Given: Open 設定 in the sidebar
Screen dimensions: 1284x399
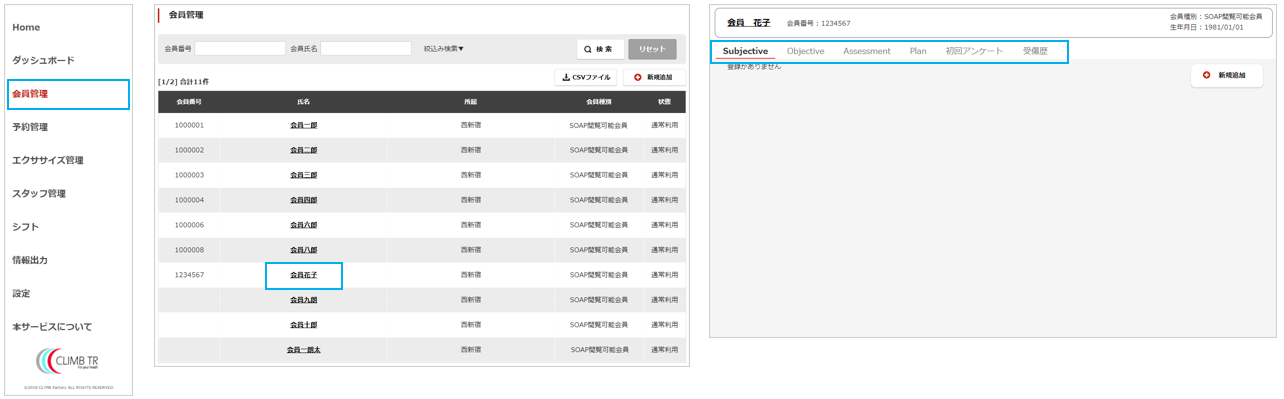Looking at the screenshot, I should tap(21, 293).
